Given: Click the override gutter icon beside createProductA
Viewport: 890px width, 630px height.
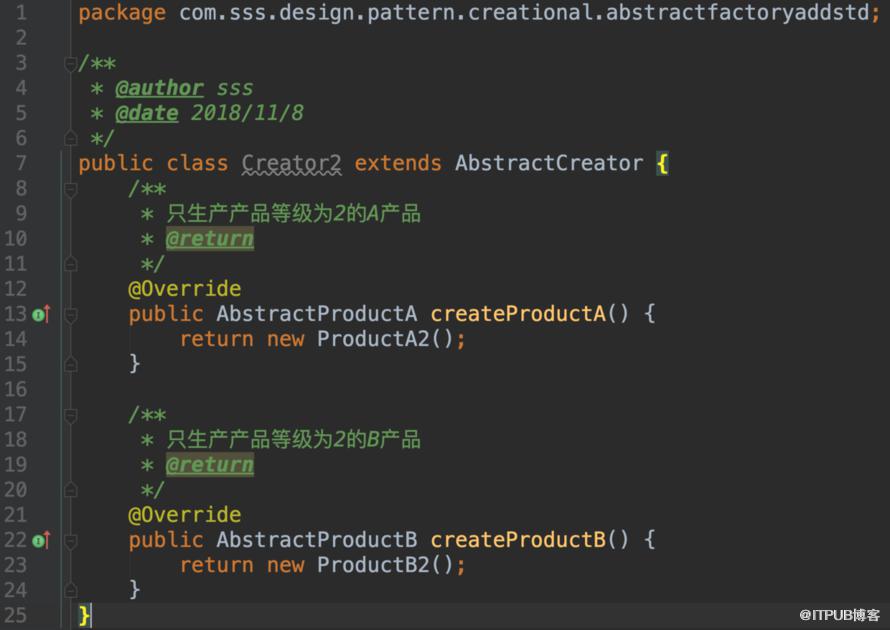Looking at the screenshot, I should coord(41,314).
